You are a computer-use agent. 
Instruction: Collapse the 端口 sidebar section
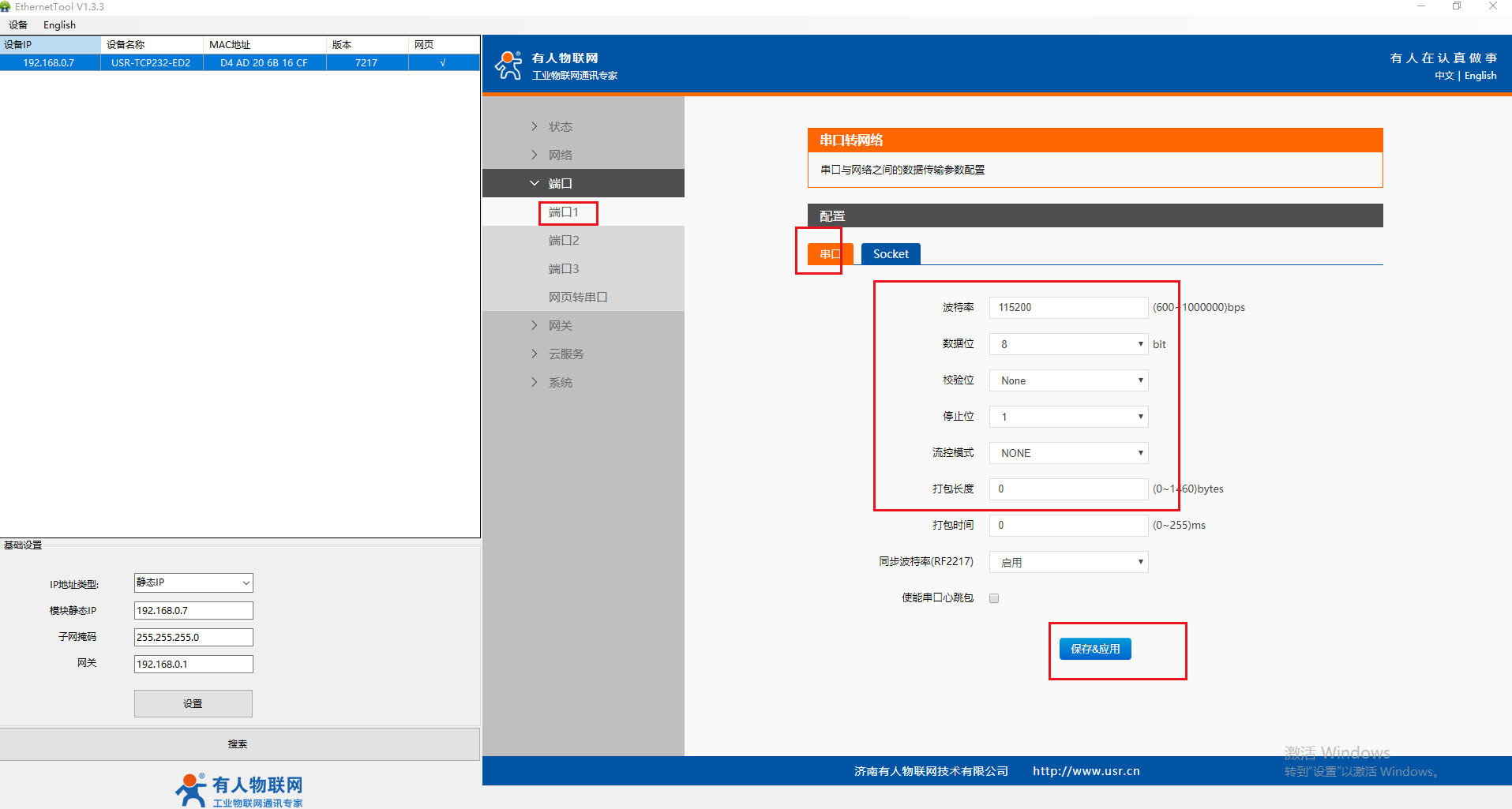click(560, 184)
